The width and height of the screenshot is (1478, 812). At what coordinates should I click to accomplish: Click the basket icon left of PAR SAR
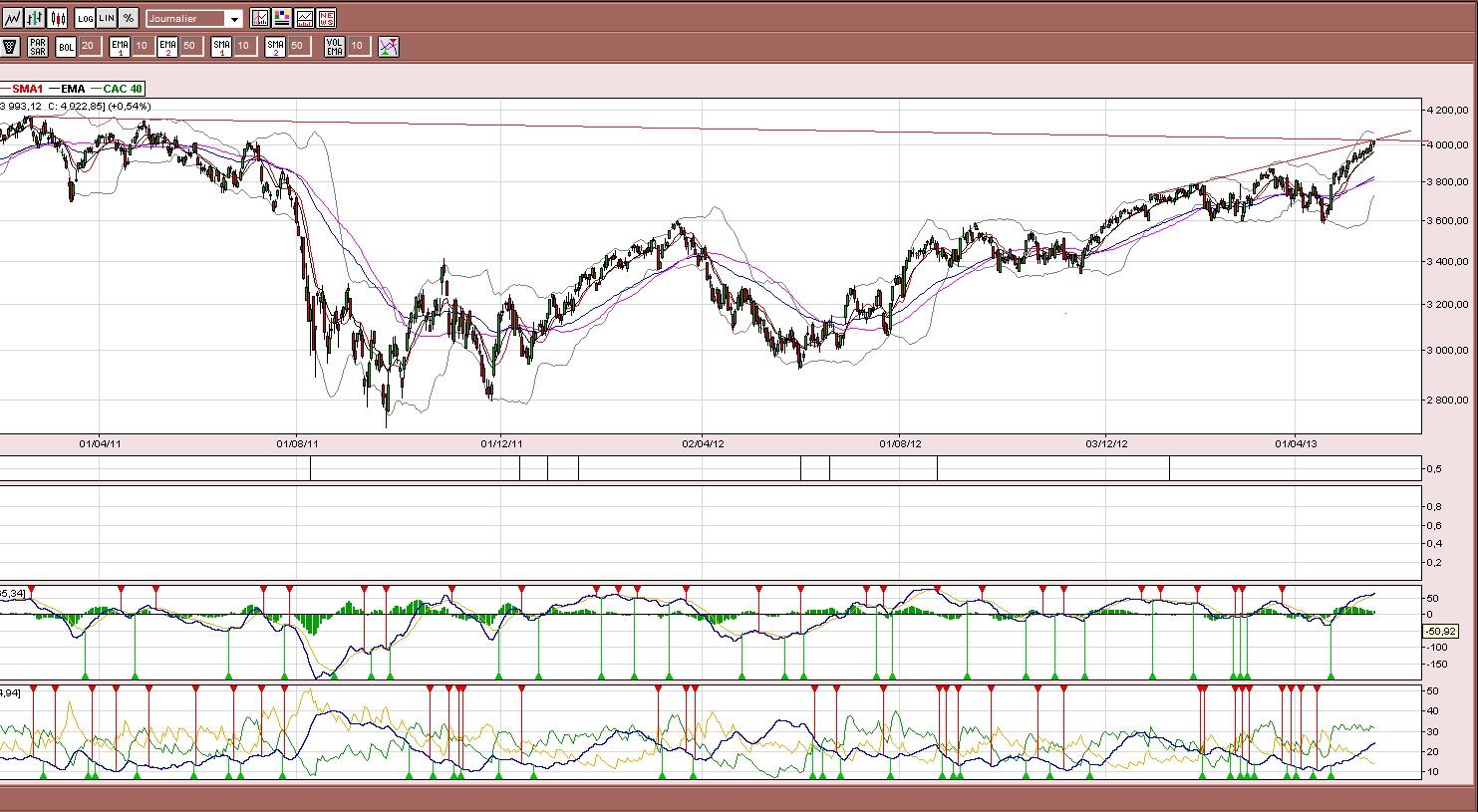pyautogui.click(x=11, y=47)
